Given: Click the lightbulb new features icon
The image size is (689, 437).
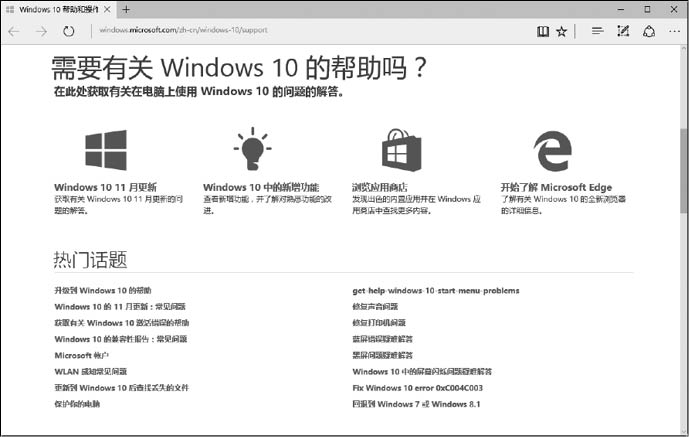Looking at the screenshot, I should click(253, 149).
